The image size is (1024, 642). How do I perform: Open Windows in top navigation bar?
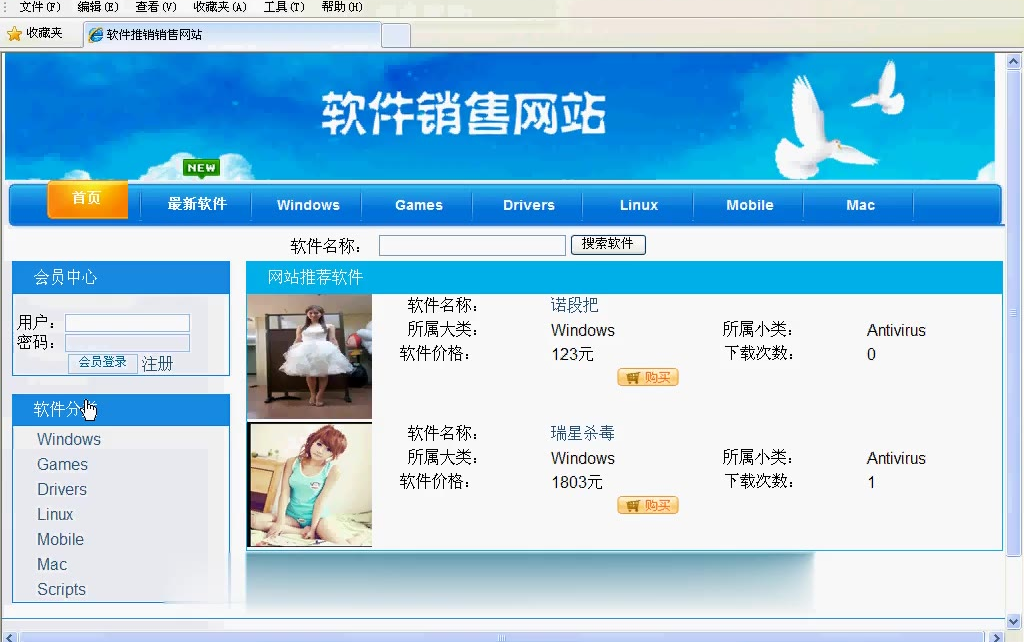click(308, 205)
